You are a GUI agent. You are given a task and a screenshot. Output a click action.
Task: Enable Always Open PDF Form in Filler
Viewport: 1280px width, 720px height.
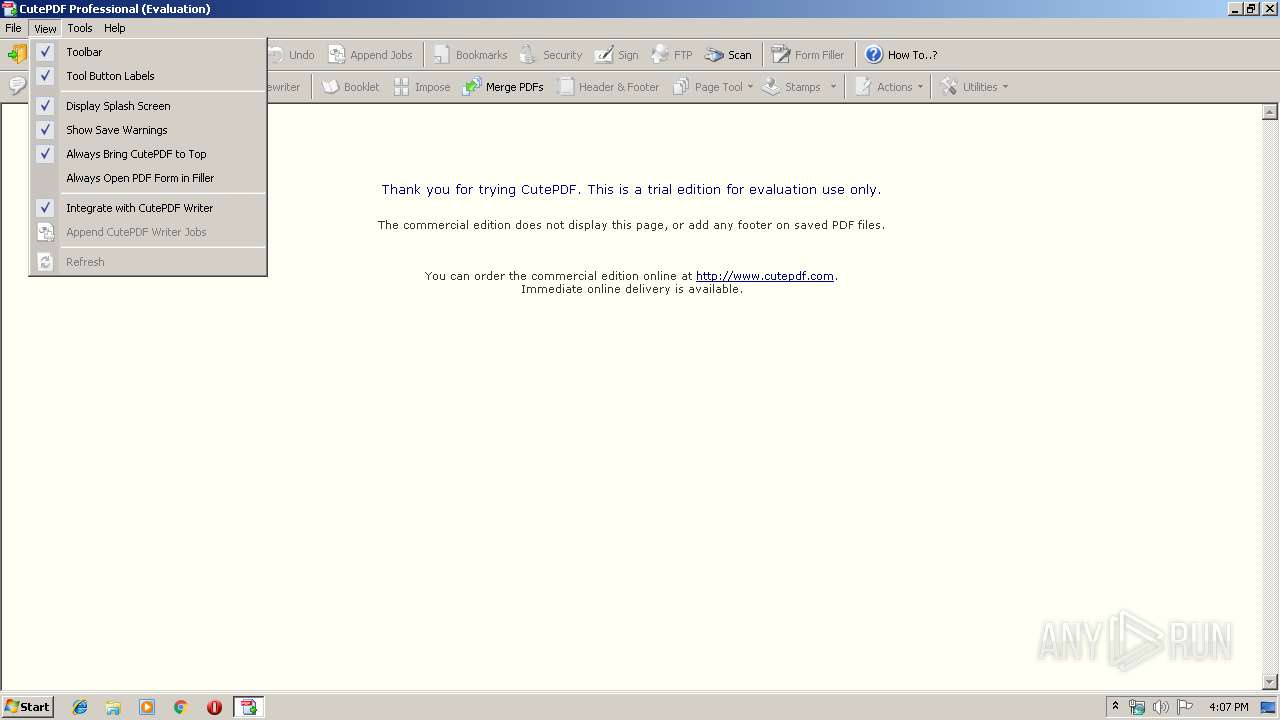148,178
